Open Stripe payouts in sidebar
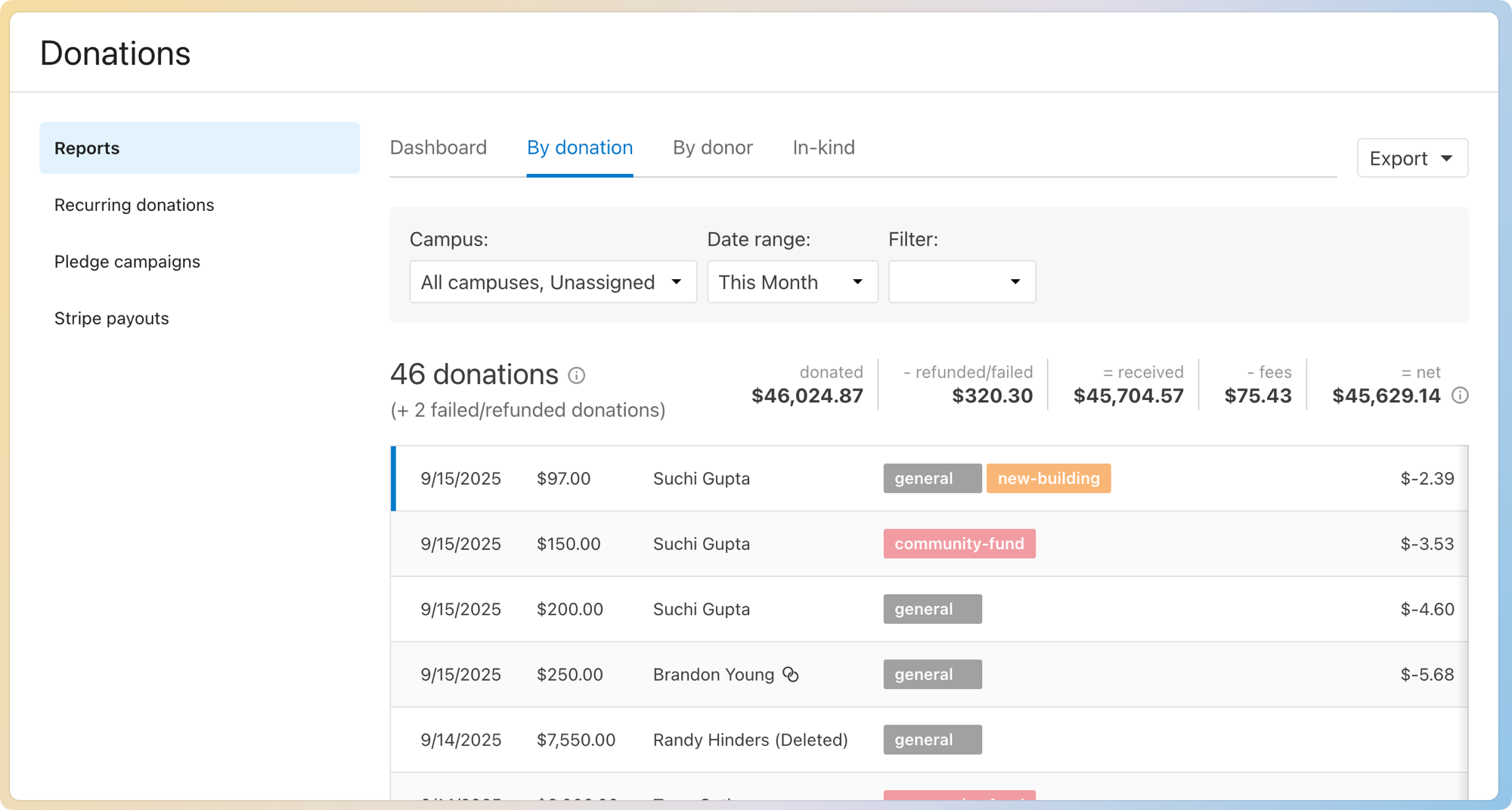Screen dimensions: 1512x810 pyautogui.click(x=112, y=318)
